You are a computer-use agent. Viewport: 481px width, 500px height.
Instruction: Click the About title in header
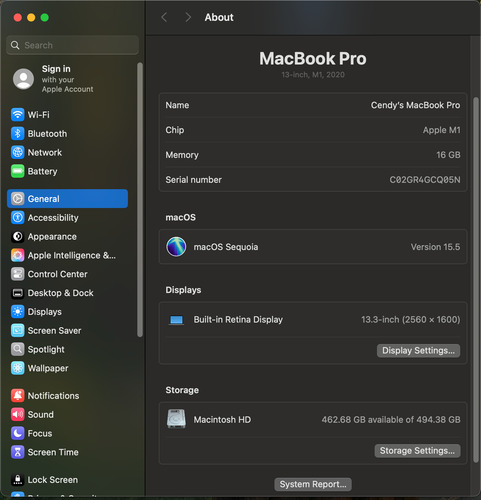tap(219, 17)
